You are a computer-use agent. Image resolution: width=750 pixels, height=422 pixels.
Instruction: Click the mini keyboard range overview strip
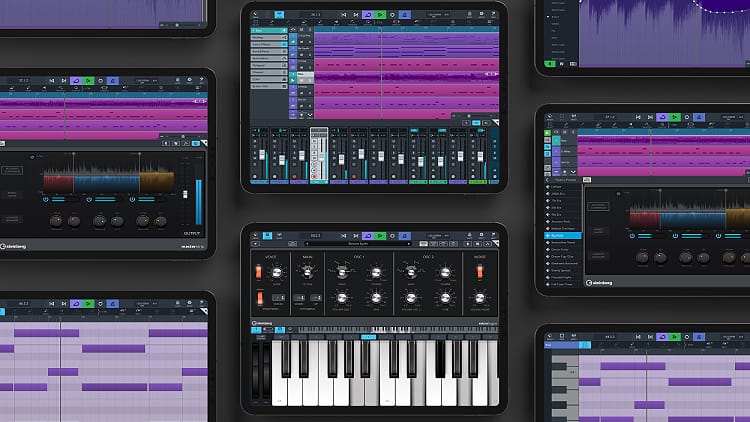click(x=398, y=330)
